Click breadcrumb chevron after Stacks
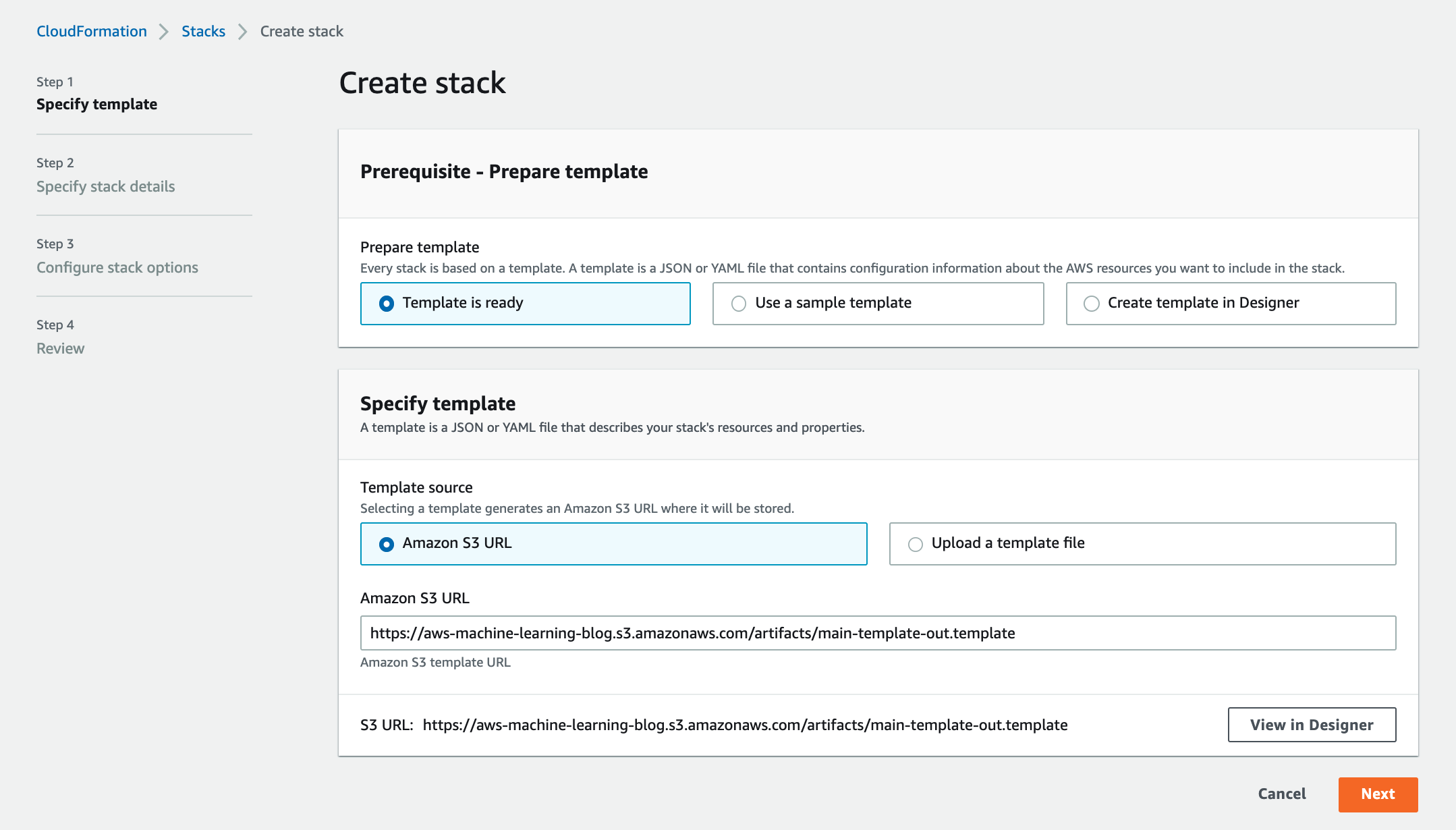1456x830 pixels. (x=242, y=32)
